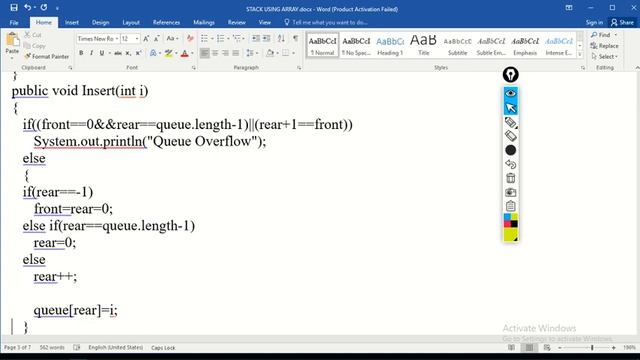Toggle Bold formatting
This screenshot has width=640, height=360.
81,53
